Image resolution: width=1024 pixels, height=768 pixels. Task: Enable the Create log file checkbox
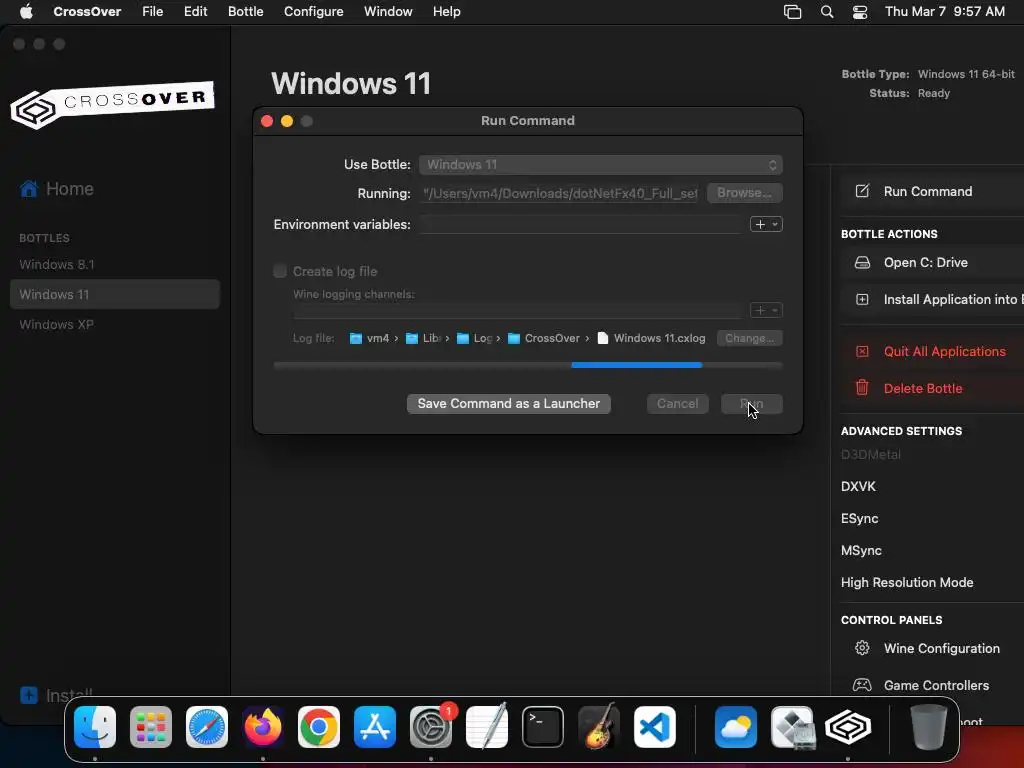280,271
